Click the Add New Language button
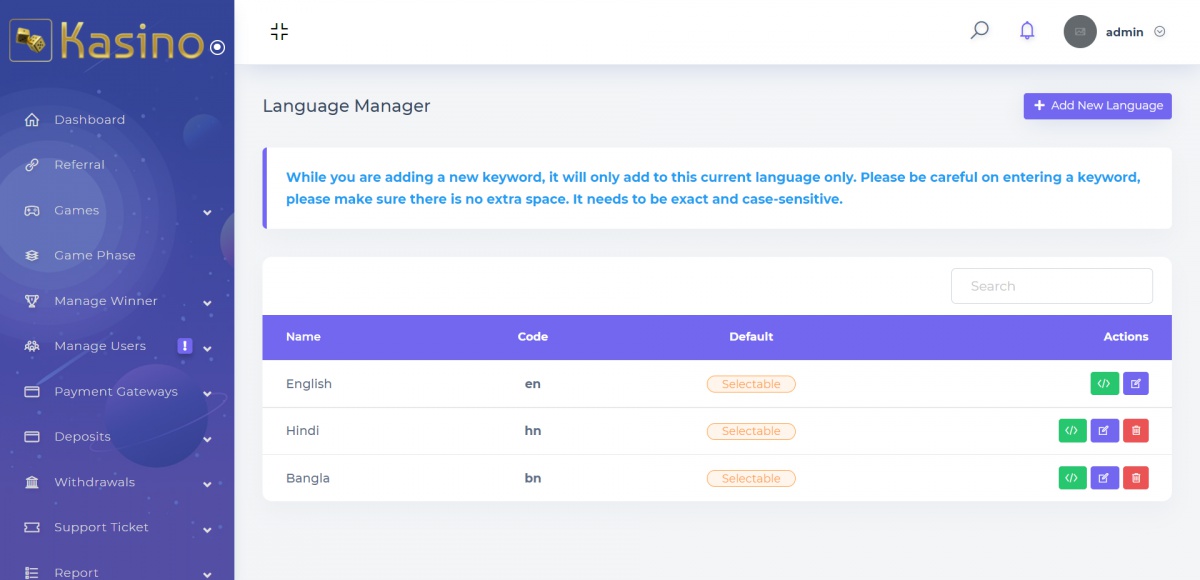The height and width of the screenshot is (580, 1200). (x=1097, y=106)
